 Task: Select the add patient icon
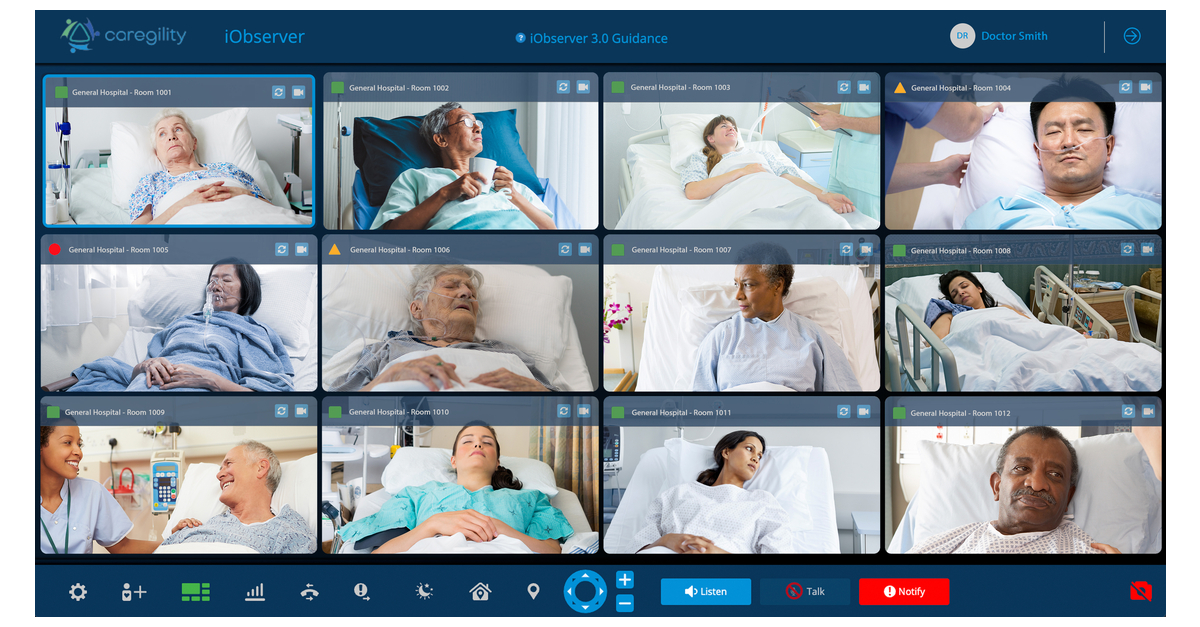click(133, 591)
